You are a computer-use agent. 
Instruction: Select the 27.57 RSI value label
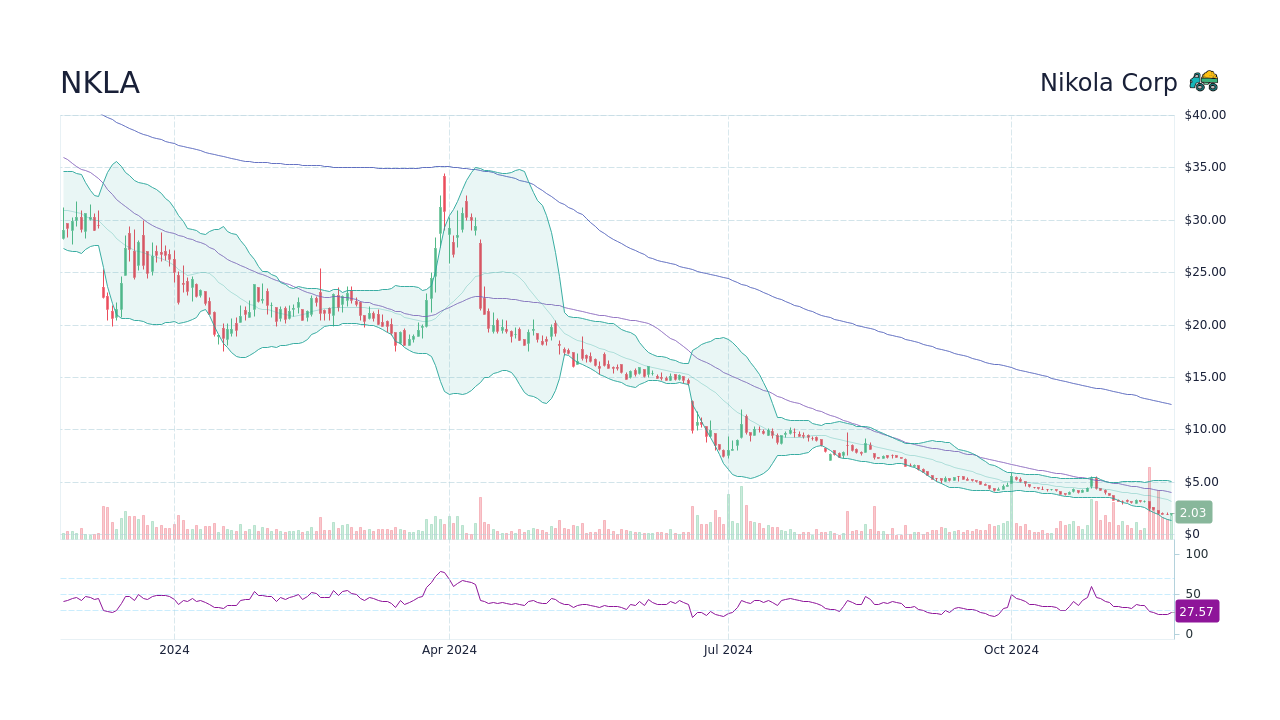pos(1196,611)
